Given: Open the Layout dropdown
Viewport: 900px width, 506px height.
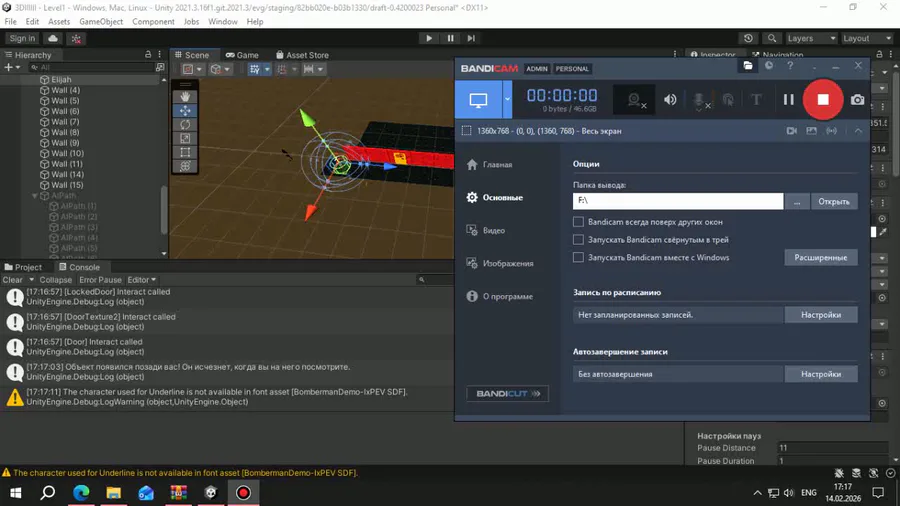Looking at the screenshot, I should pos(867,38).
